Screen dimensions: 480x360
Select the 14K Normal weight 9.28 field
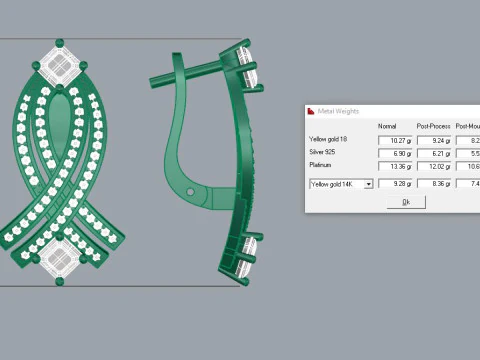[x=395, y=183]
